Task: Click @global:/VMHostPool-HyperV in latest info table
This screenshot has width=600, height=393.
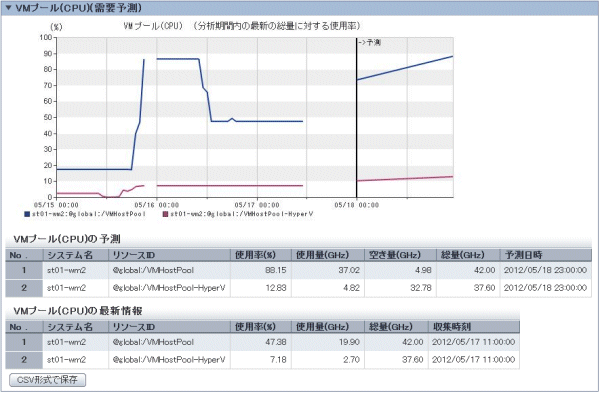Action: [169, 359]
